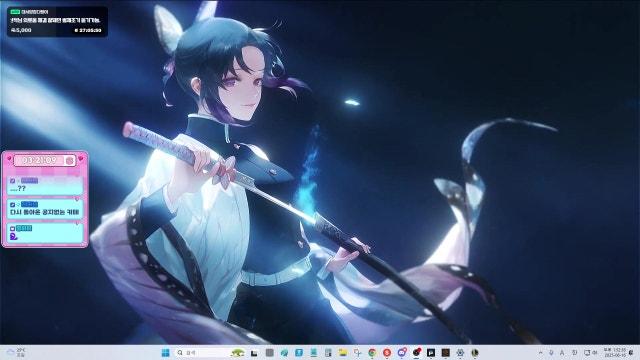The image size is (640, 360).
Task: Open the Discord icon with notification badge
Action: 402,353
